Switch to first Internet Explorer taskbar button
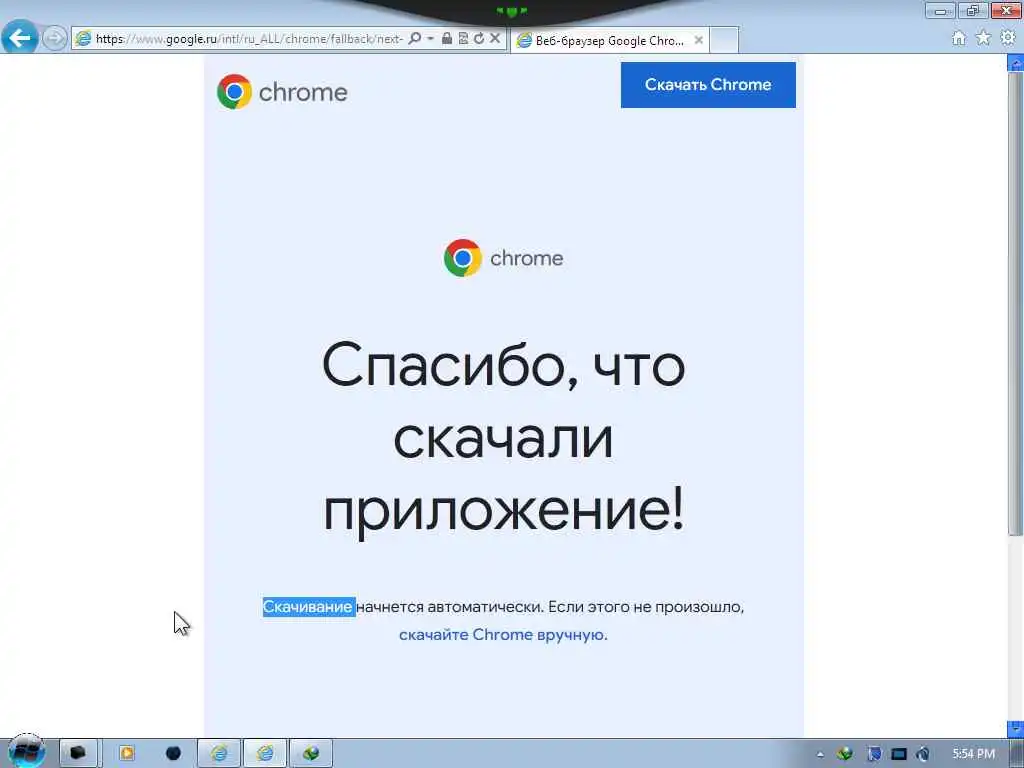1024x768 pixels. 219,753
